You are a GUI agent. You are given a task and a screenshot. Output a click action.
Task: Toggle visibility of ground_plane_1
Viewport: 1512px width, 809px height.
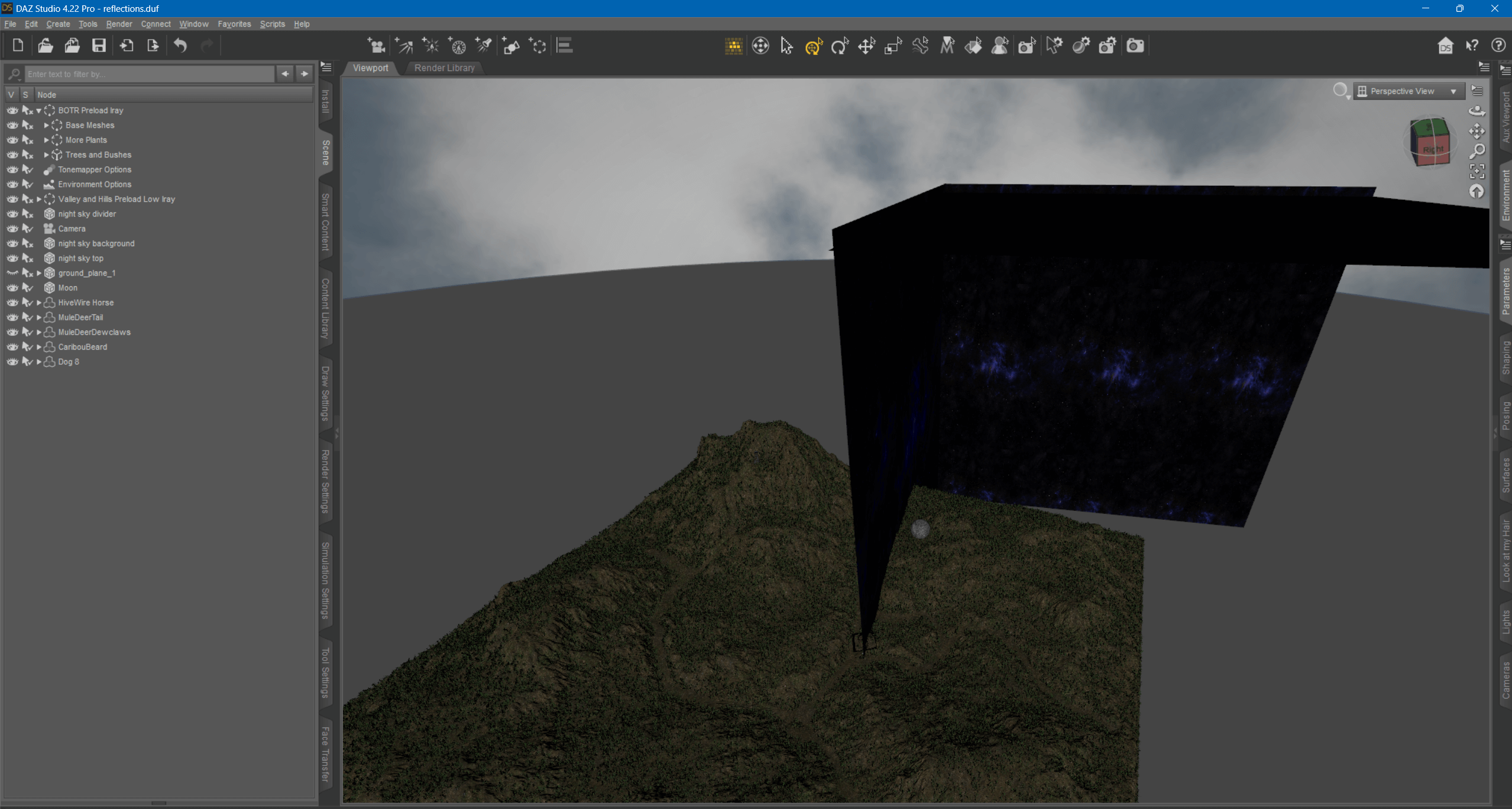point(12,273)
